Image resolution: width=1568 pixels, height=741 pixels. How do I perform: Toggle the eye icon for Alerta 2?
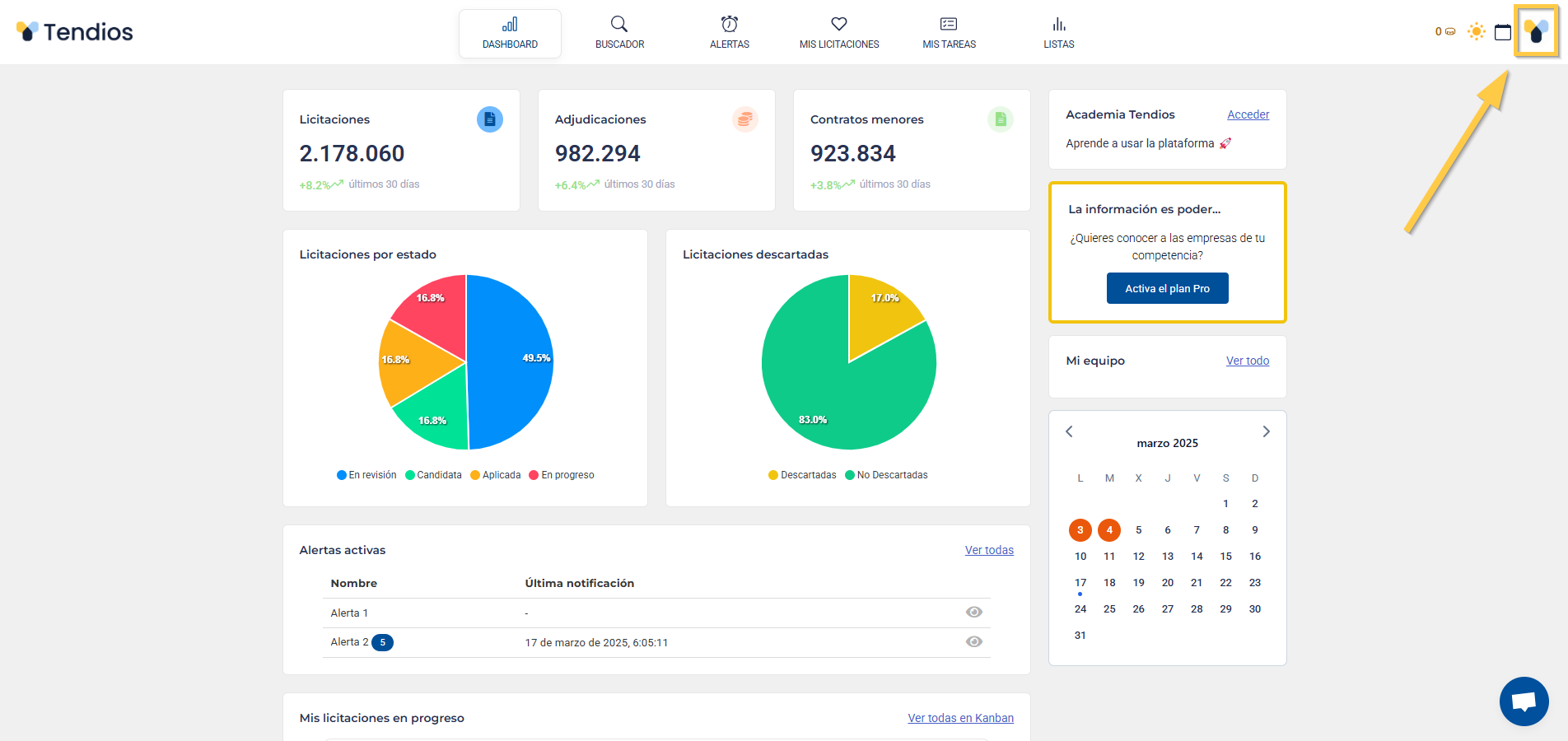973,641
